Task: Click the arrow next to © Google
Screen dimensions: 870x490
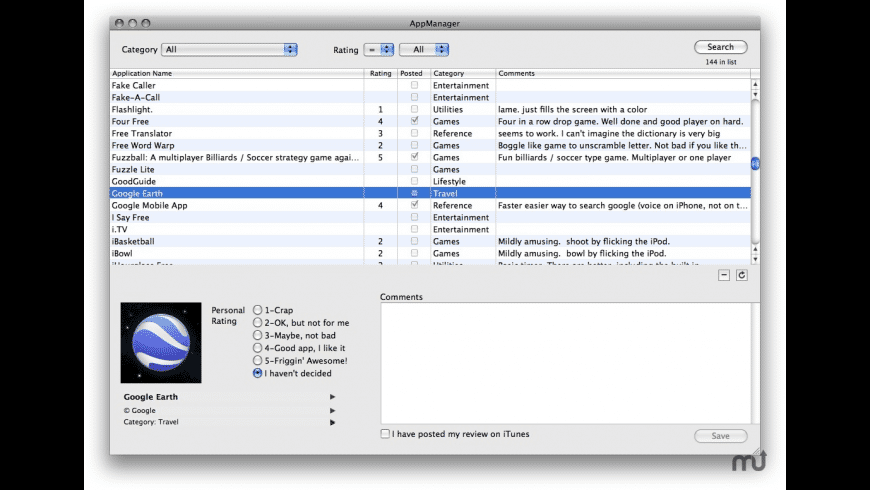Action: pos(332,410)
